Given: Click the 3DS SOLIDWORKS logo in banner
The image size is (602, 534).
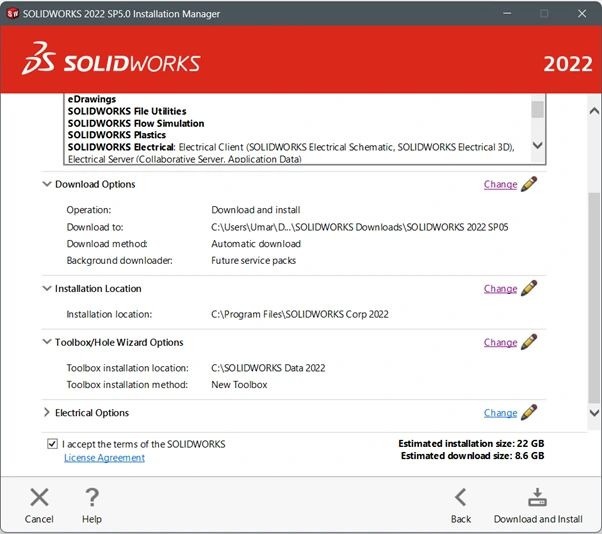Looking at the screenshot, I should (x=111, y=59).
